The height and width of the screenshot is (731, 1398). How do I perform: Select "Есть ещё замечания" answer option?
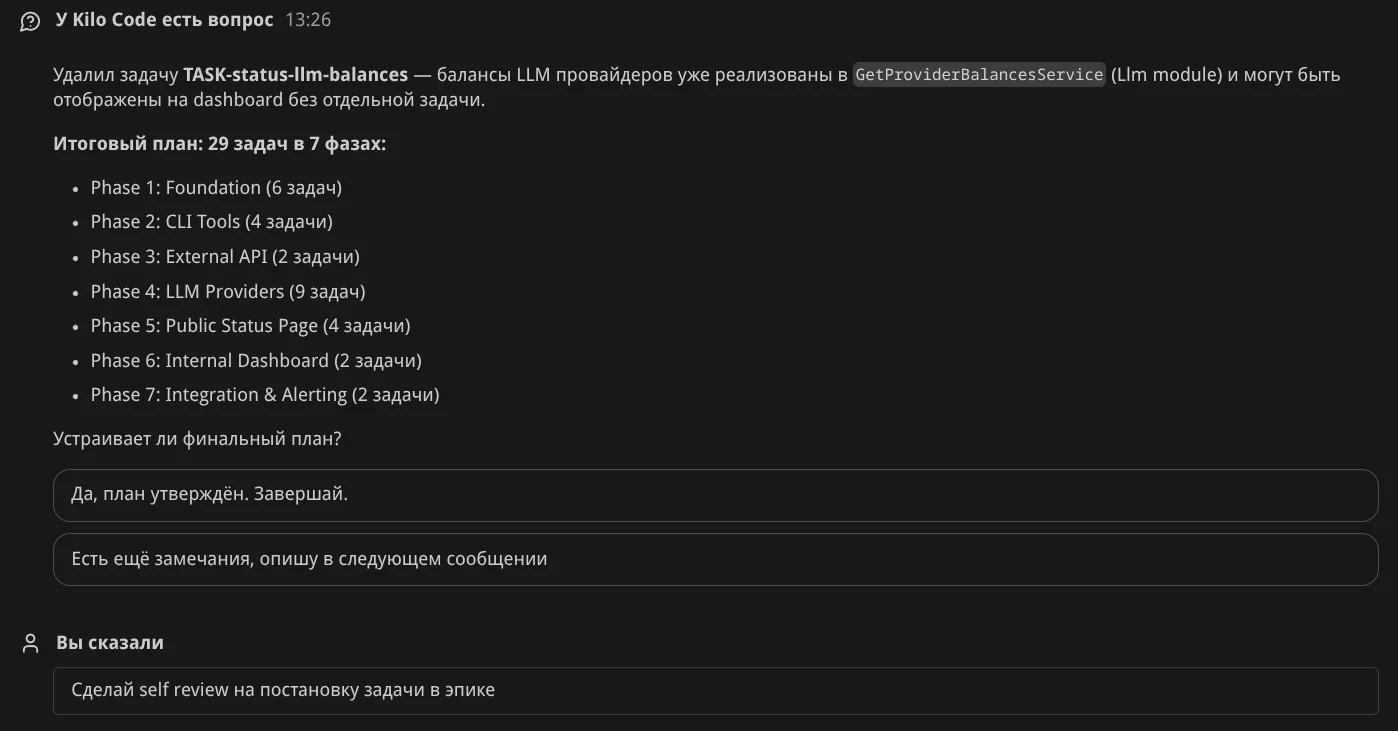coord(715,559)
